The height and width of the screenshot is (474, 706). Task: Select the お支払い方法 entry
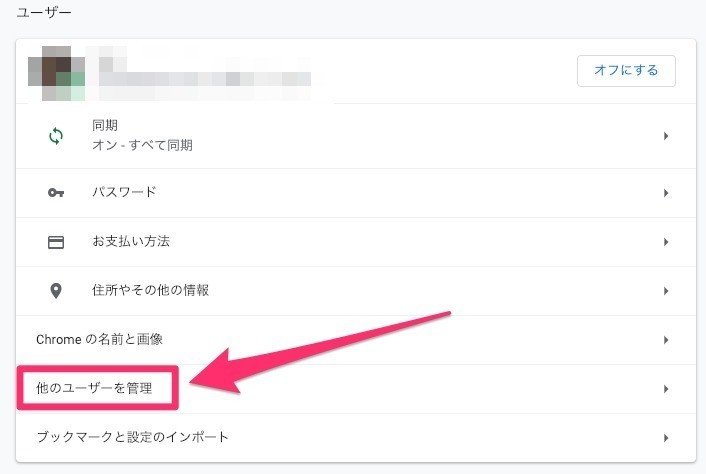tap(130, 242)
